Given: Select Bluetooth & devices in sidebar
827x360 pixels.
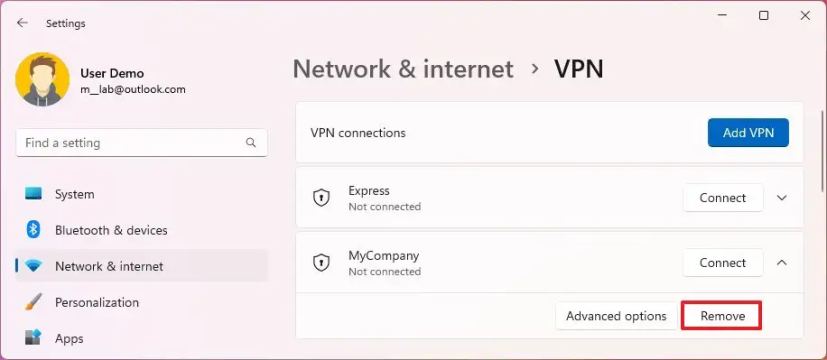Looking at the screenshot, I should 142,230.
